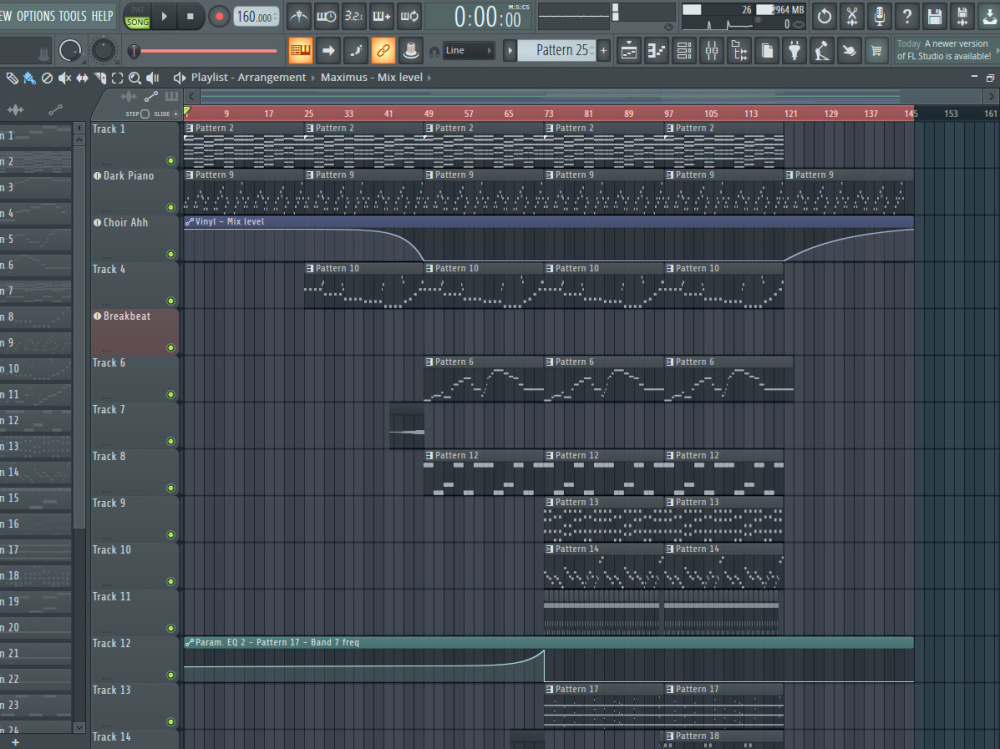The width and height of the screenshot is (1000, 749).
Task: Click Playlist - Arrangement breadcrumb
Action: (x=249, y=77)
